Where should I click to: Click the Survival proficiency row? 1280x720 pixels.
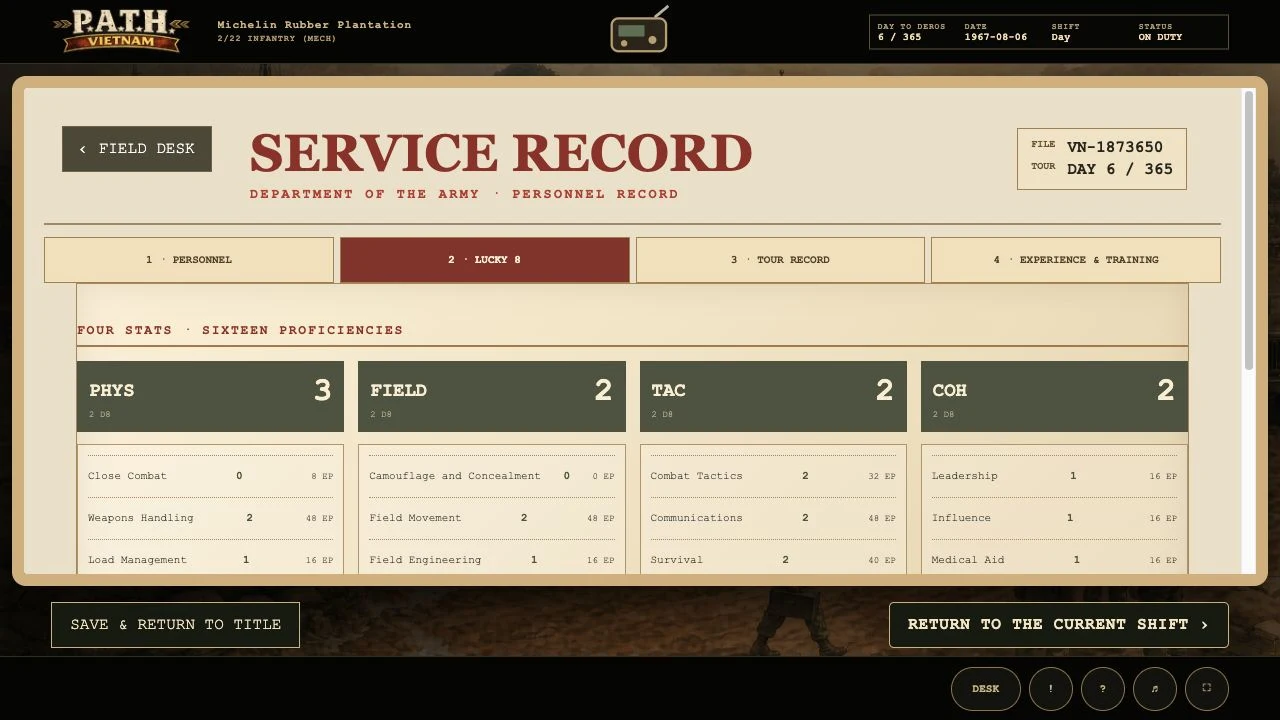pos(773,560)
